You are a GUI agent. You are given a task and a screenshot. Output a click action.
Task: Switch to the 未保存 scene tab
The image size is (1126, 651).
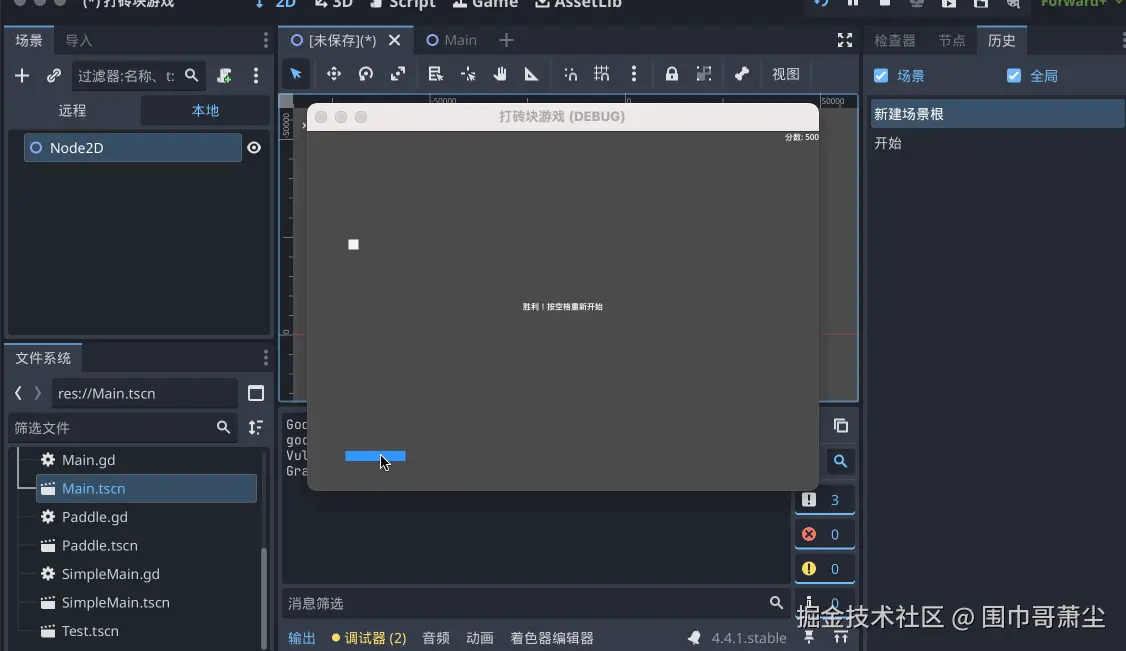334,40
